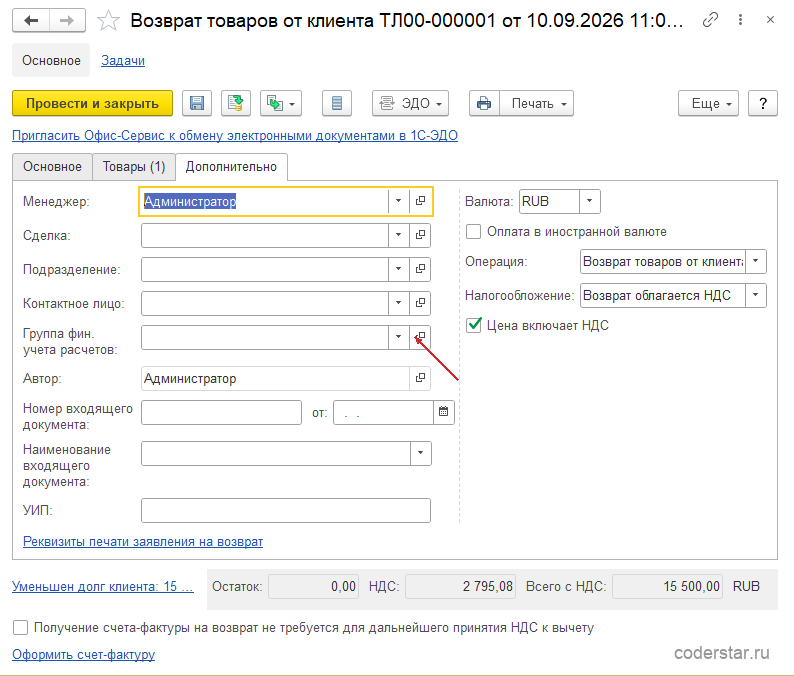Open the create-based-on dropdown icon
The width and height of the screenshot is (794, 676).
[281, 103]
